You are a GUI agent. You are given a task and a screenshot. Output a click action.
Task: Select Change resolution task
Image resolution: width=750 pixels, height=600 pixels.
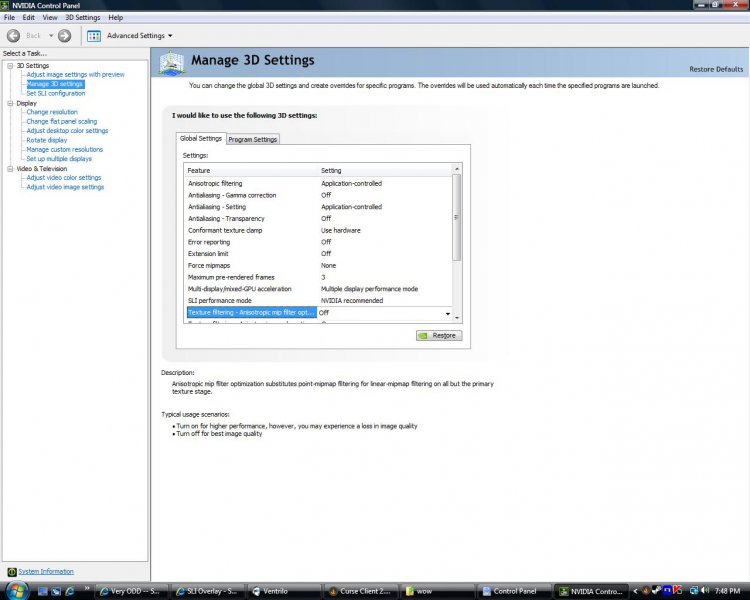click(52, 112)
